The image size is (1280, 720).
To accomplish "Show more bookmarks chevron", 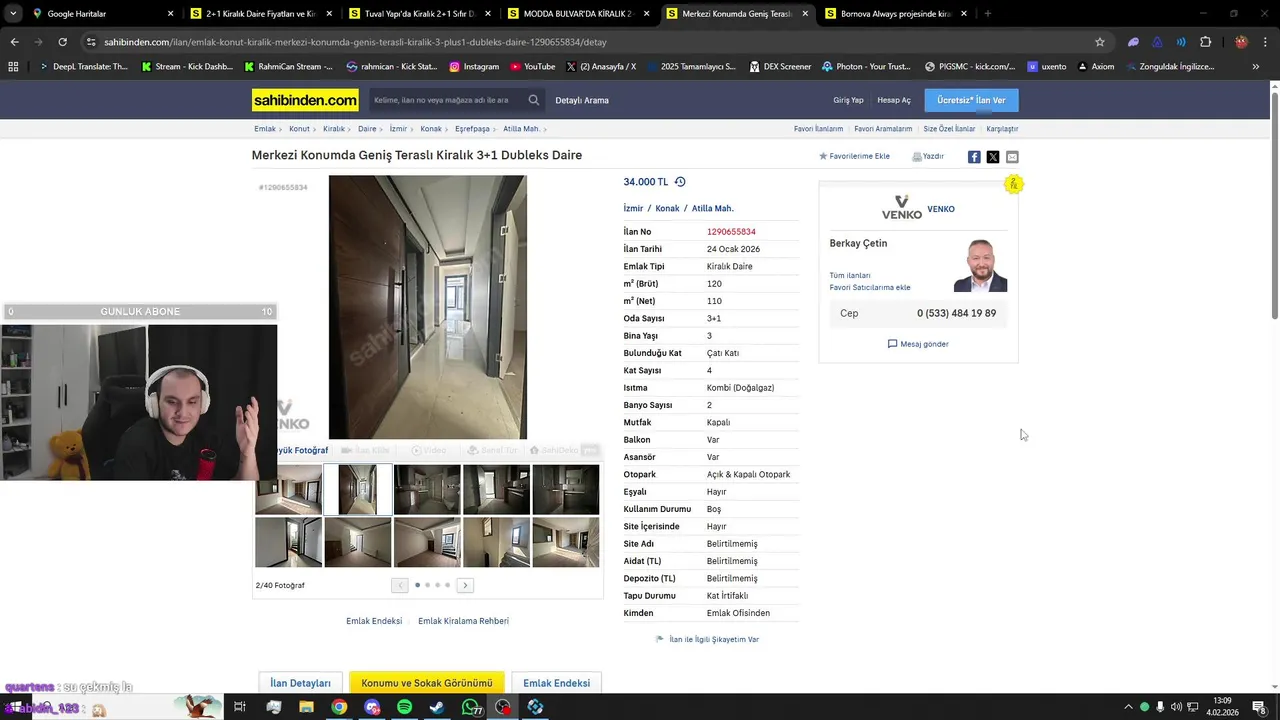I will click(x=1255, y=67).
